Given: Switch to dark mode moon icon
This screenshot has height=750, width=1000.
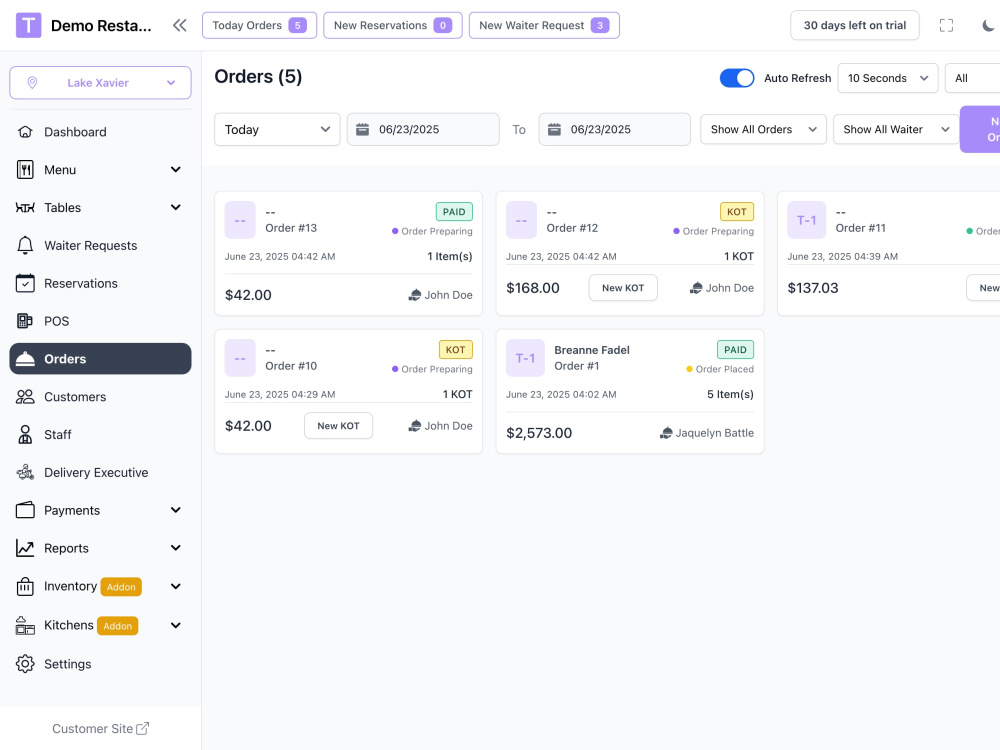Looking at the screenshot, I should 988,26.
